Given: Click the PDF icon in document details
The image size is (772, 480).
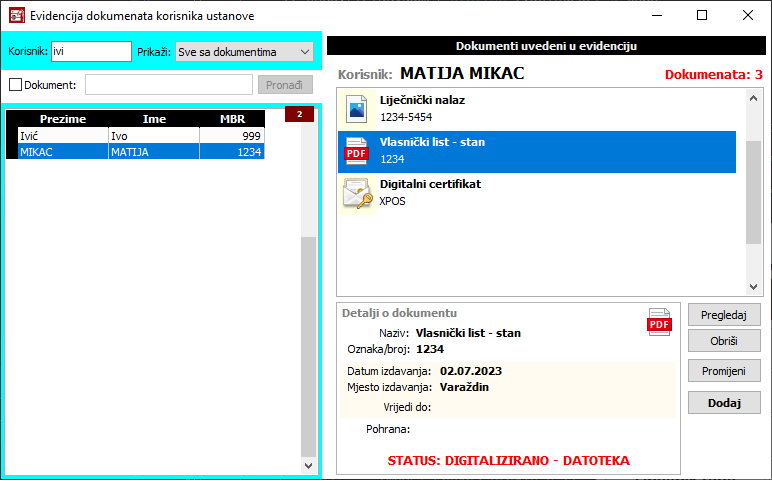Looking at the screenshot, I should (660, 323).
